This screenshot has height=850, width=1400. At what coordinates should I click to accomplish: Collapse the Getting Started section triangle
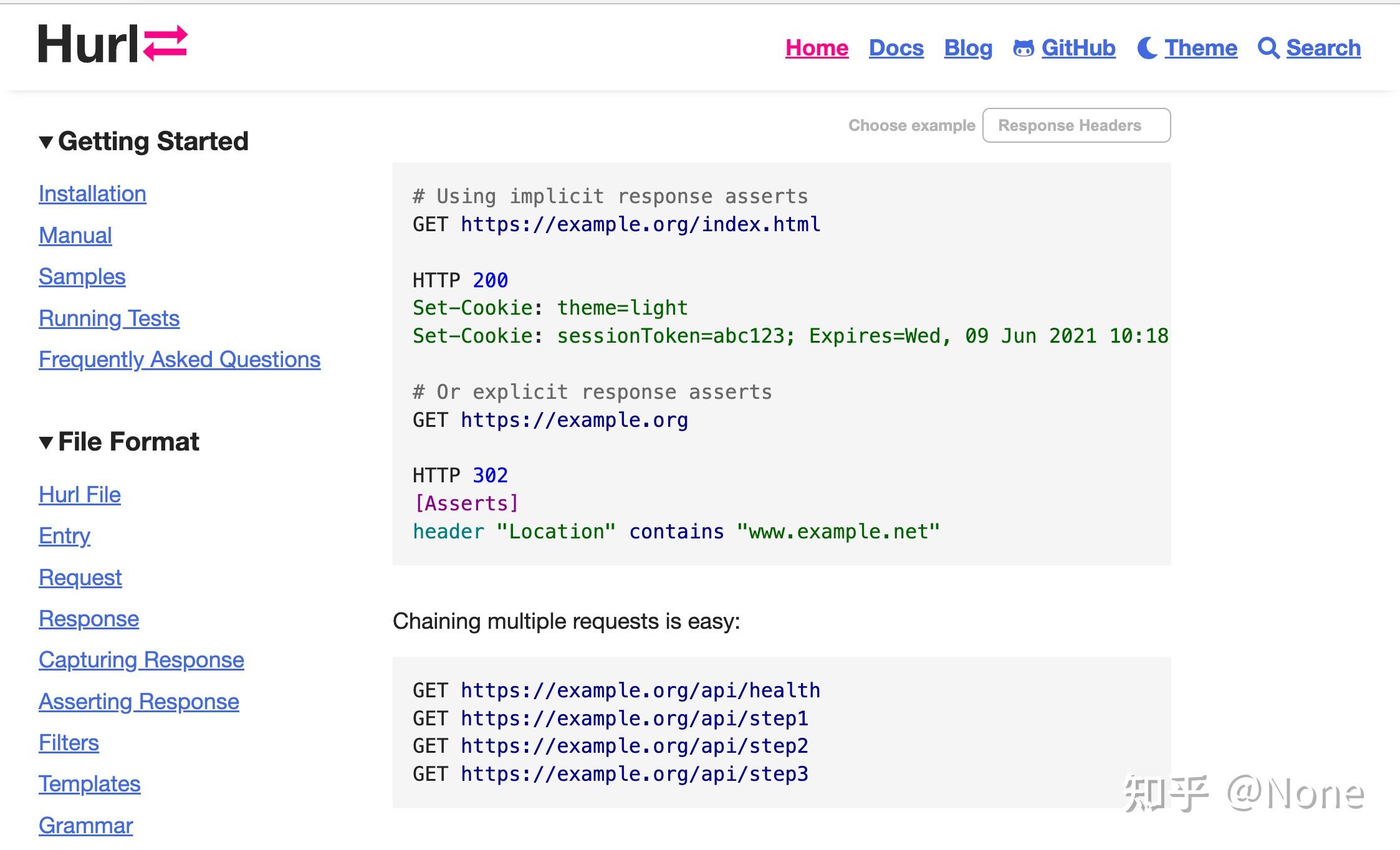46,142
